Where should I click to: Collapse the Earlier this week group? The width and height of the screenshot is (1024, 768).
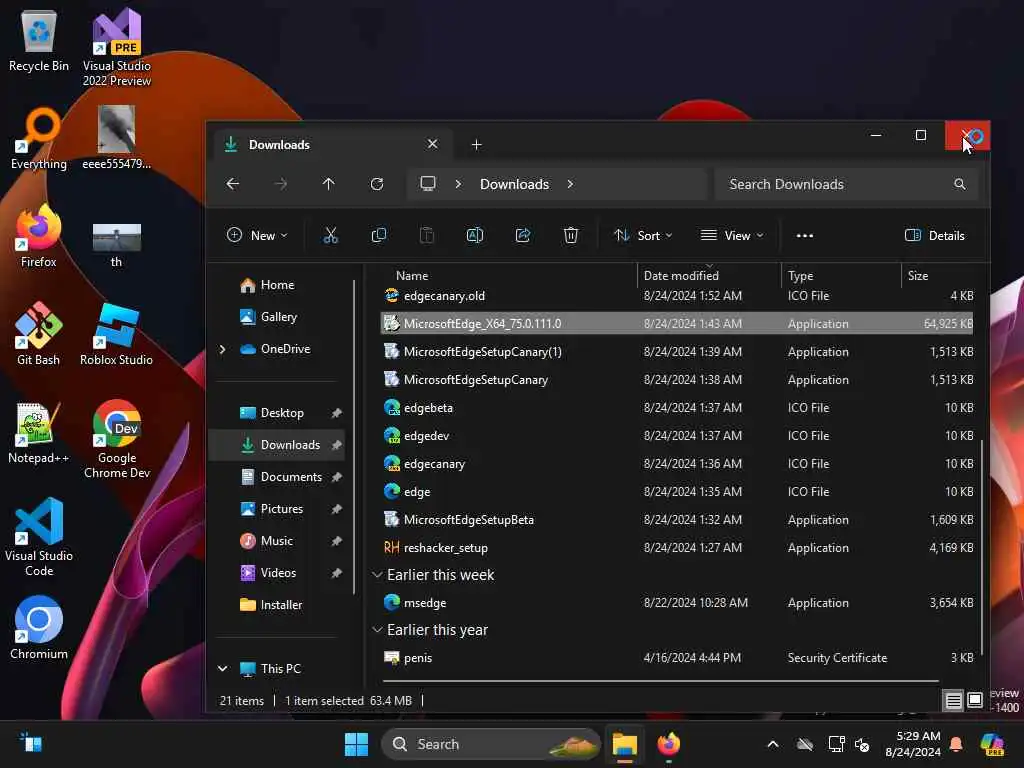coord(377,575)
